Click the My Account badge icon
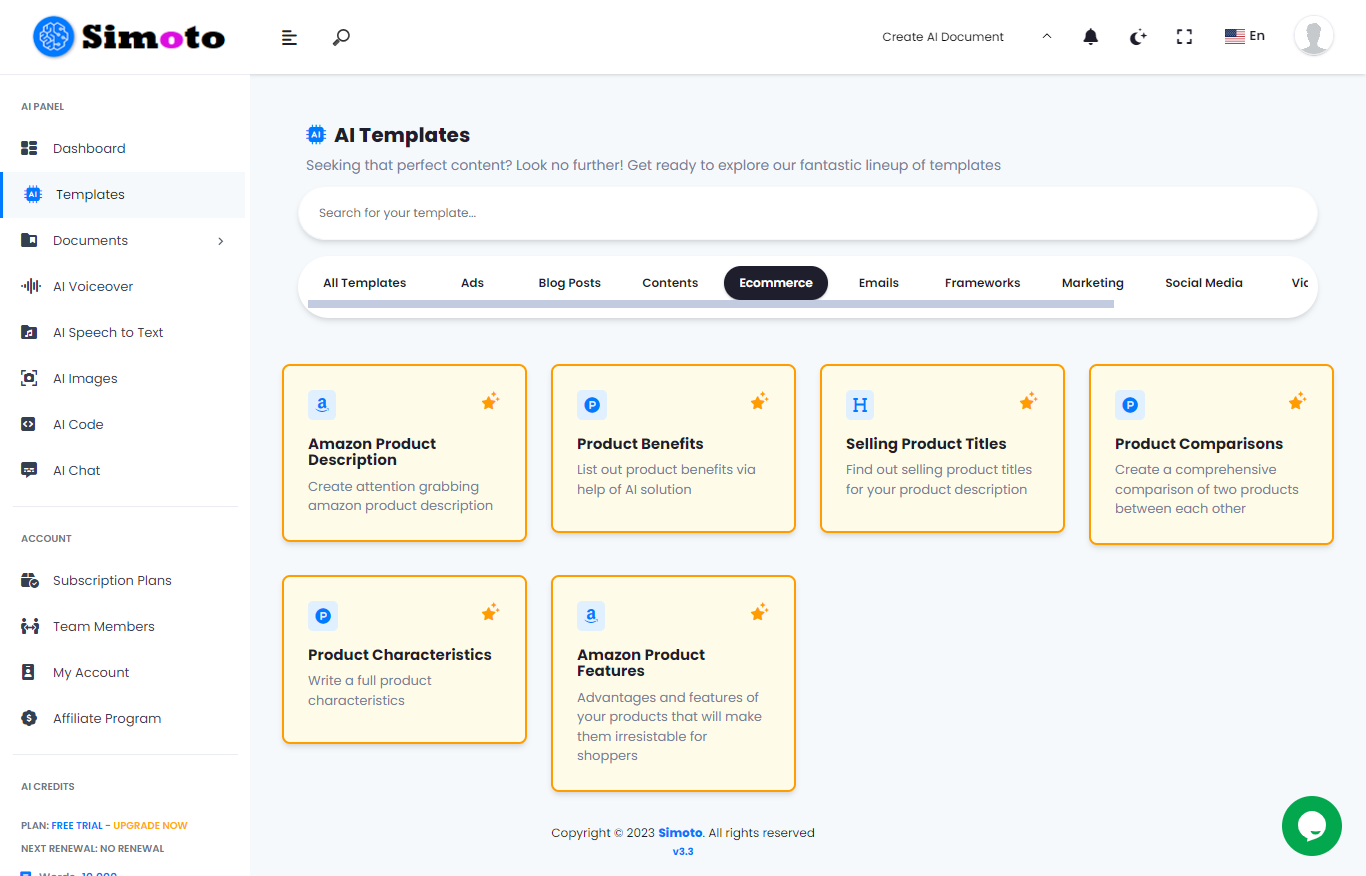The width and height of the screenshot is (1366, 876). pos(29,672)
